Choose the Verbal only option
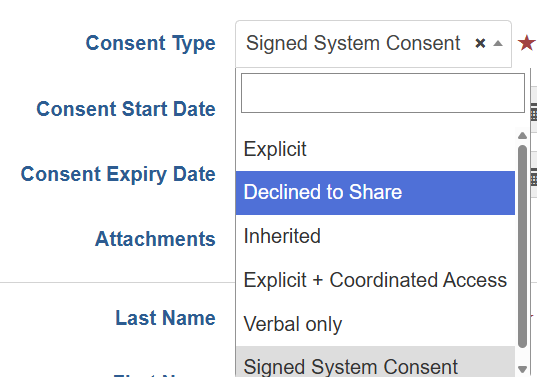Viewport: 537px width, 377px height. click(x=375, y=324)
